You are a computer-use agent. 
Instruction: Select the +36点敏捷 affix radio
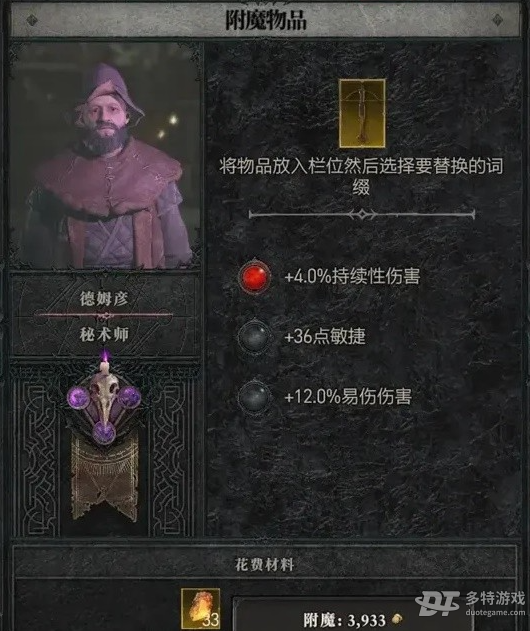pyautogui.click(x=254, y=336)
